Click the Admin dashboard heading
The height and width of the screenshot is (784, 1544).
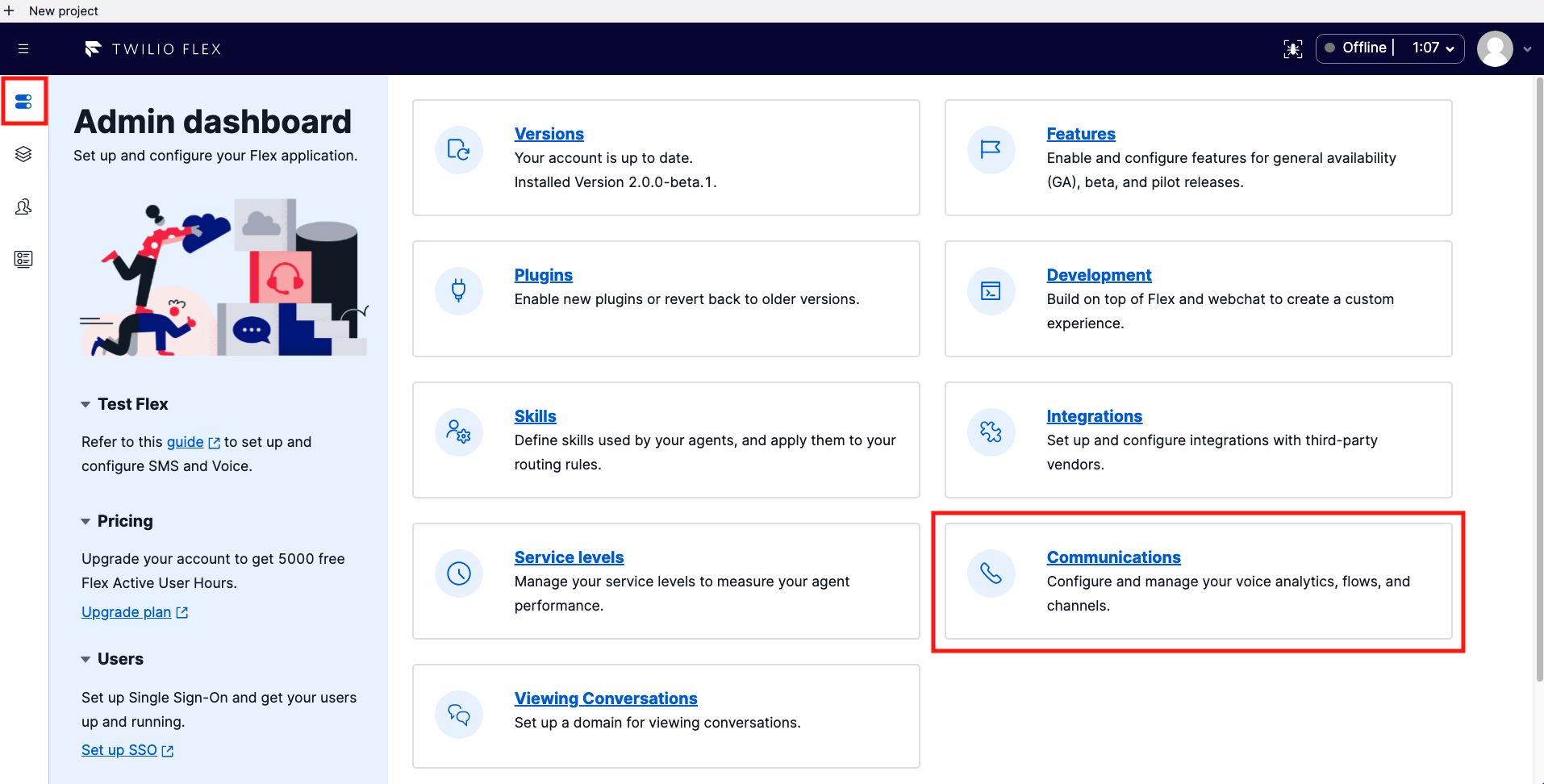tap(213, 122)
